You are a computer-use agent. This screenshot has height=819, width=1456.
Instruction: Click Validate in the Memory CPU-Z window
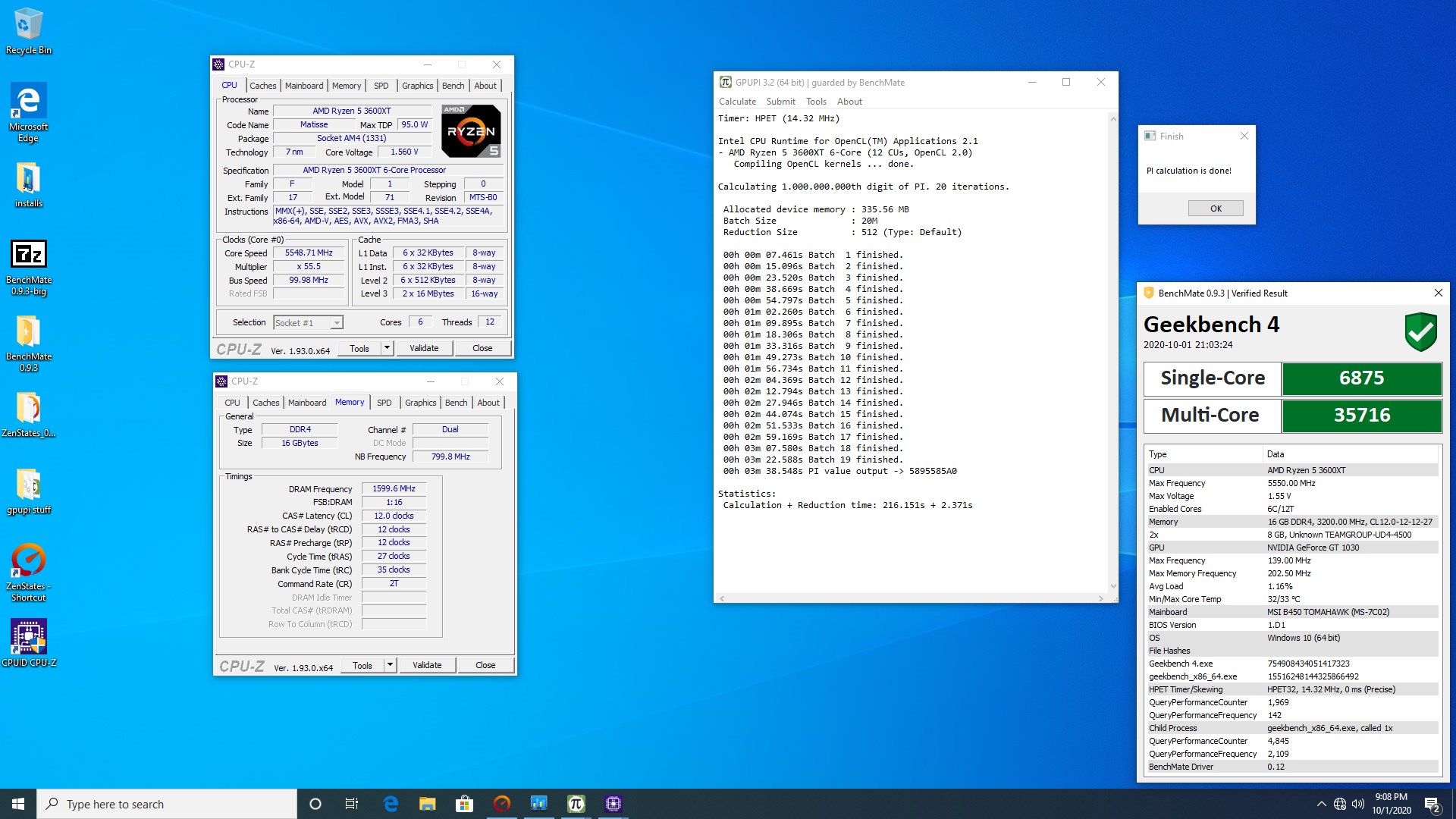pyautogui.click(x=427, y=665)
